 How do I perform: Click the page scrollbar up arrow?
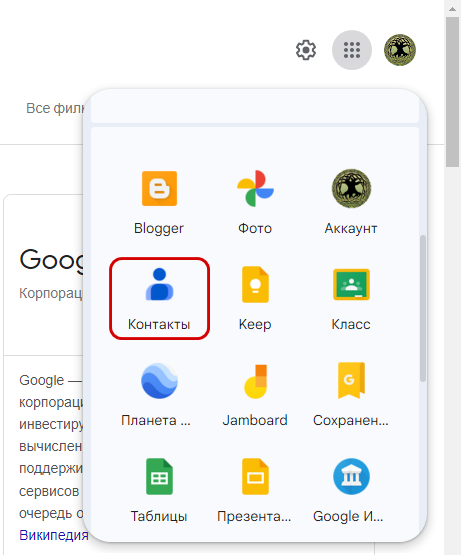[x=452, y=9]
